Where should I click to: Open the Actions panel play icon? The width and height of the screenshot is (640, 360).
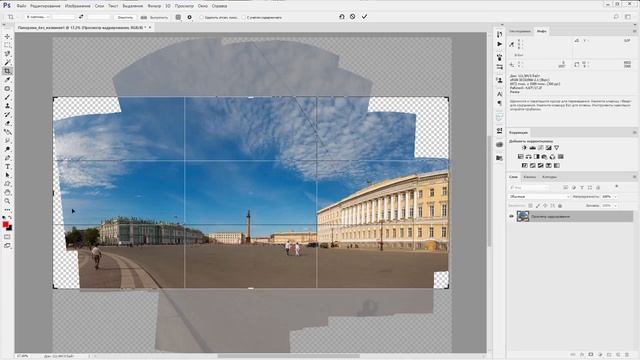tap(500, 44)
